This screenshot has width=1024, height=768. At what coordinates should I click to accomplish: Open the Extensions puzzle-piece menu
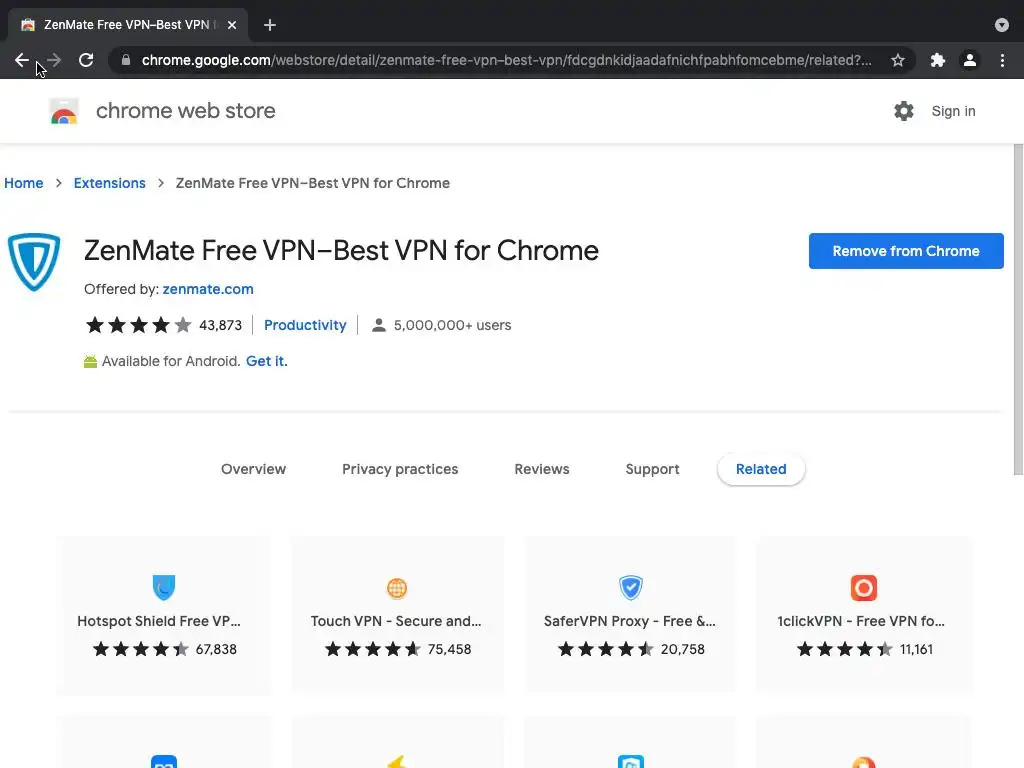click(x=938, y=60)
